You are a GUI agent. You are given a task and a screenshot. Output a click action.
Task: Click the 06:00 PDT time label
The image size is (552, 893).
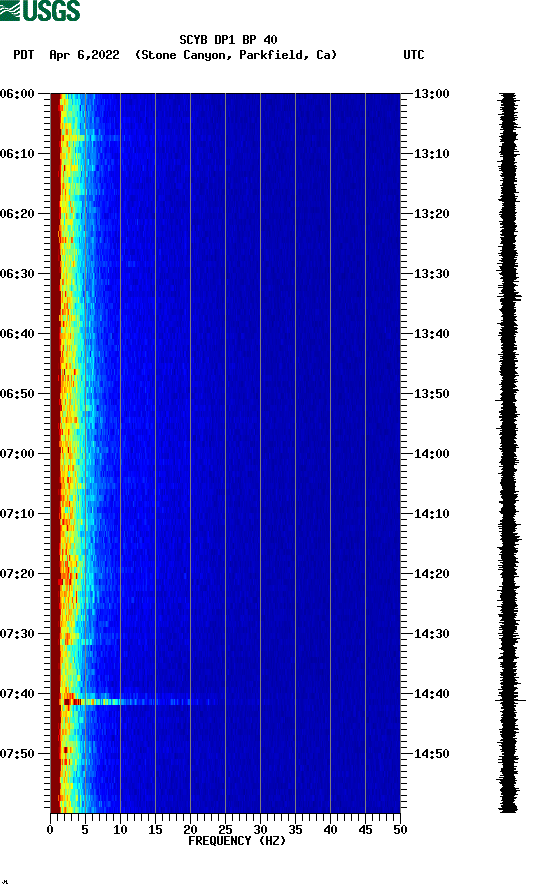(18, 93)
